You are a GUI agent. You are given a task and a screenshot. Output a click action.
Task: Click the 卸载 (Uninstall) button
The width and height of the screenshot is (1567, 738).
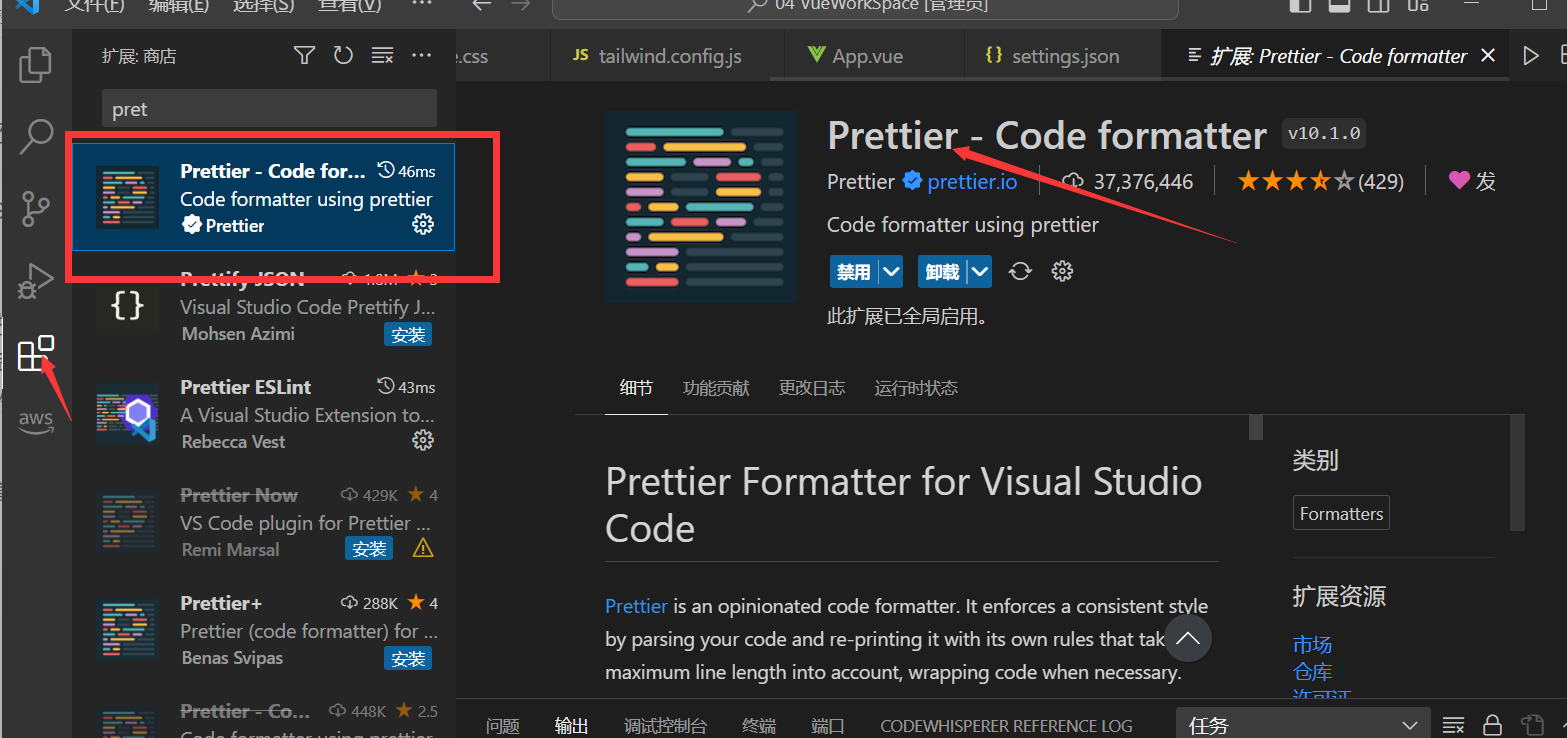(x=942, y=271)
